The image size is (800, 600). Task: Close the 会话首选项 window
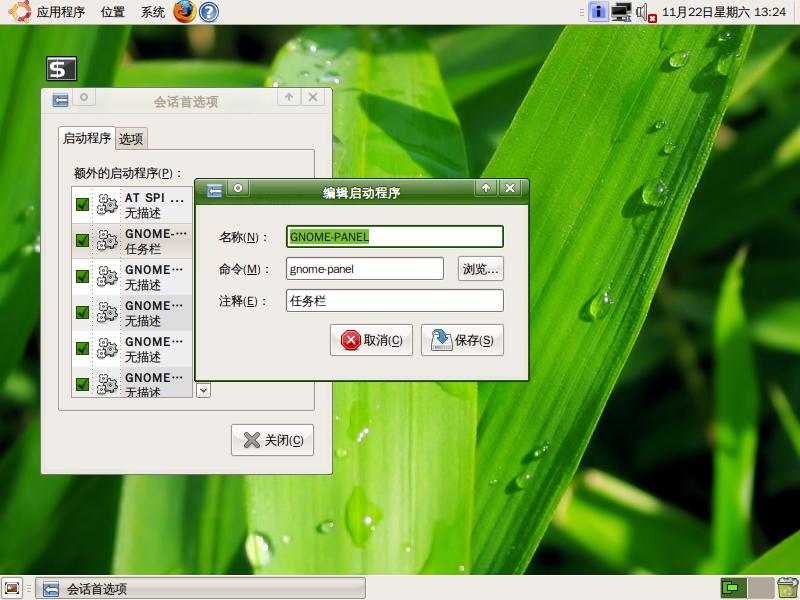pos(313,97)
